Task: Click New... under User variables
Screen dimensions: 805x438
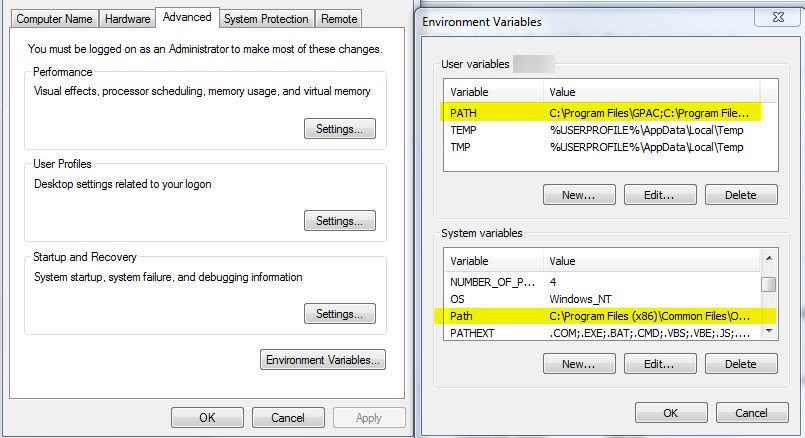Action: click(x=578, y=195)
